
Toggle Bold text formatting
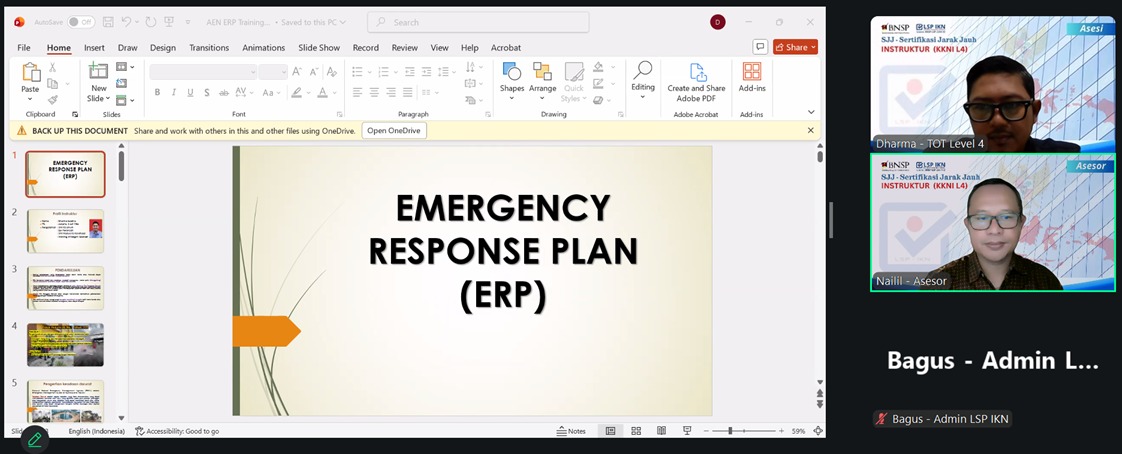pos(157,93)
